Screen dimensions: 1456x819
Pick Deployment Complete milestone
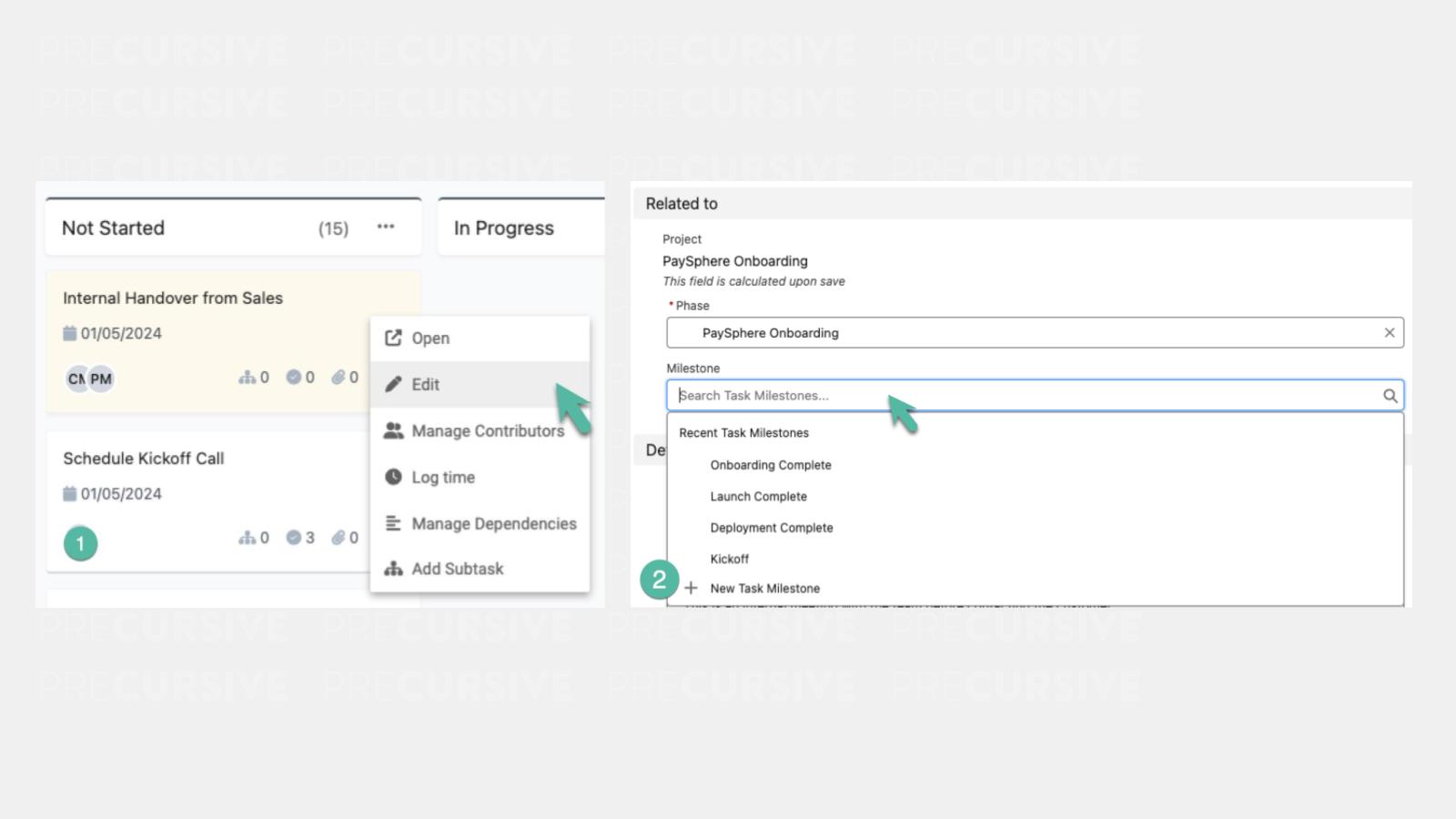tap(771, 528)
